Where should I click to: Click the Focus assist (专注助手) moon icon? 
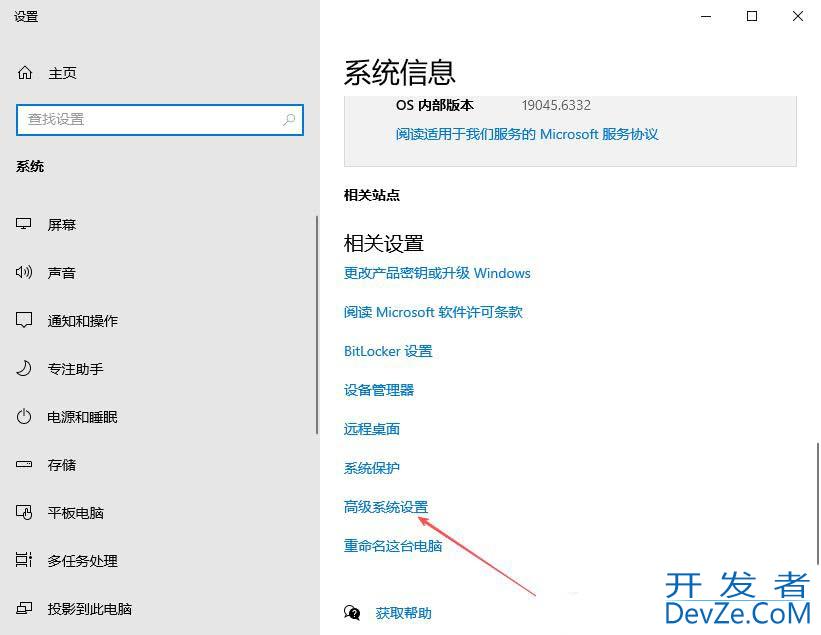(x=24, y=369)
